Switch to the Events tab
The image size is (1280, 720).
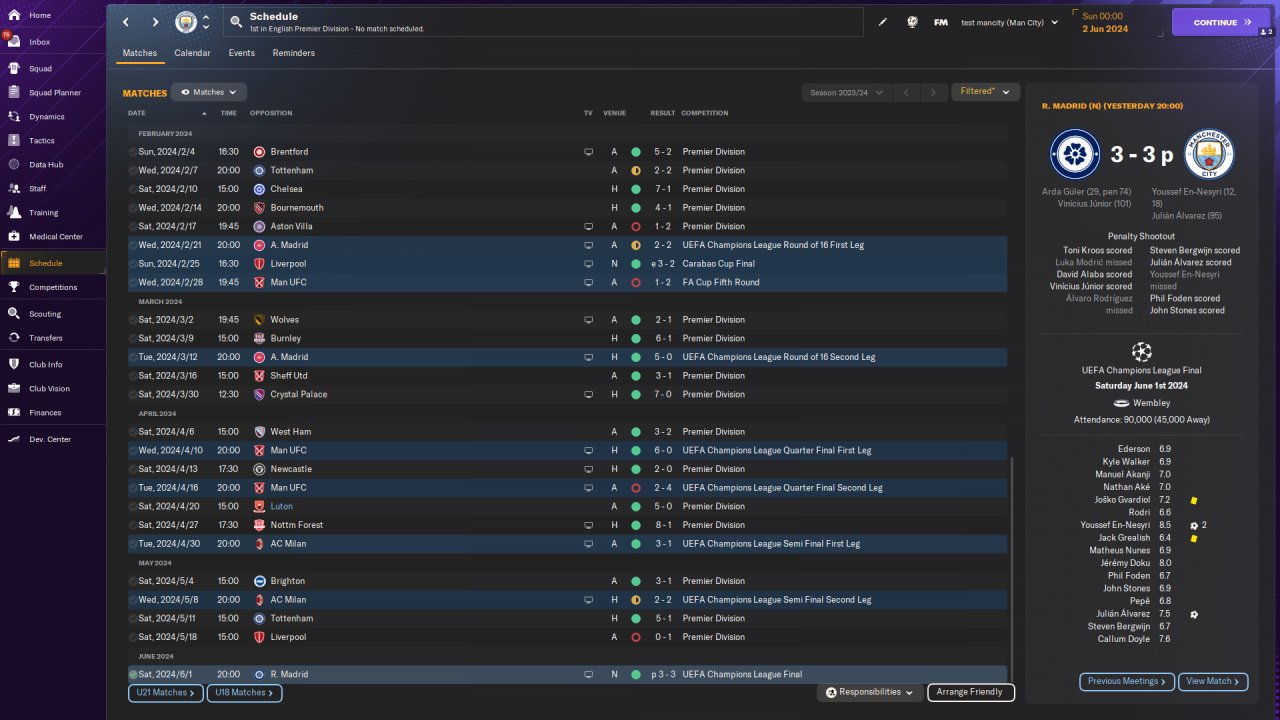(241, 53)
